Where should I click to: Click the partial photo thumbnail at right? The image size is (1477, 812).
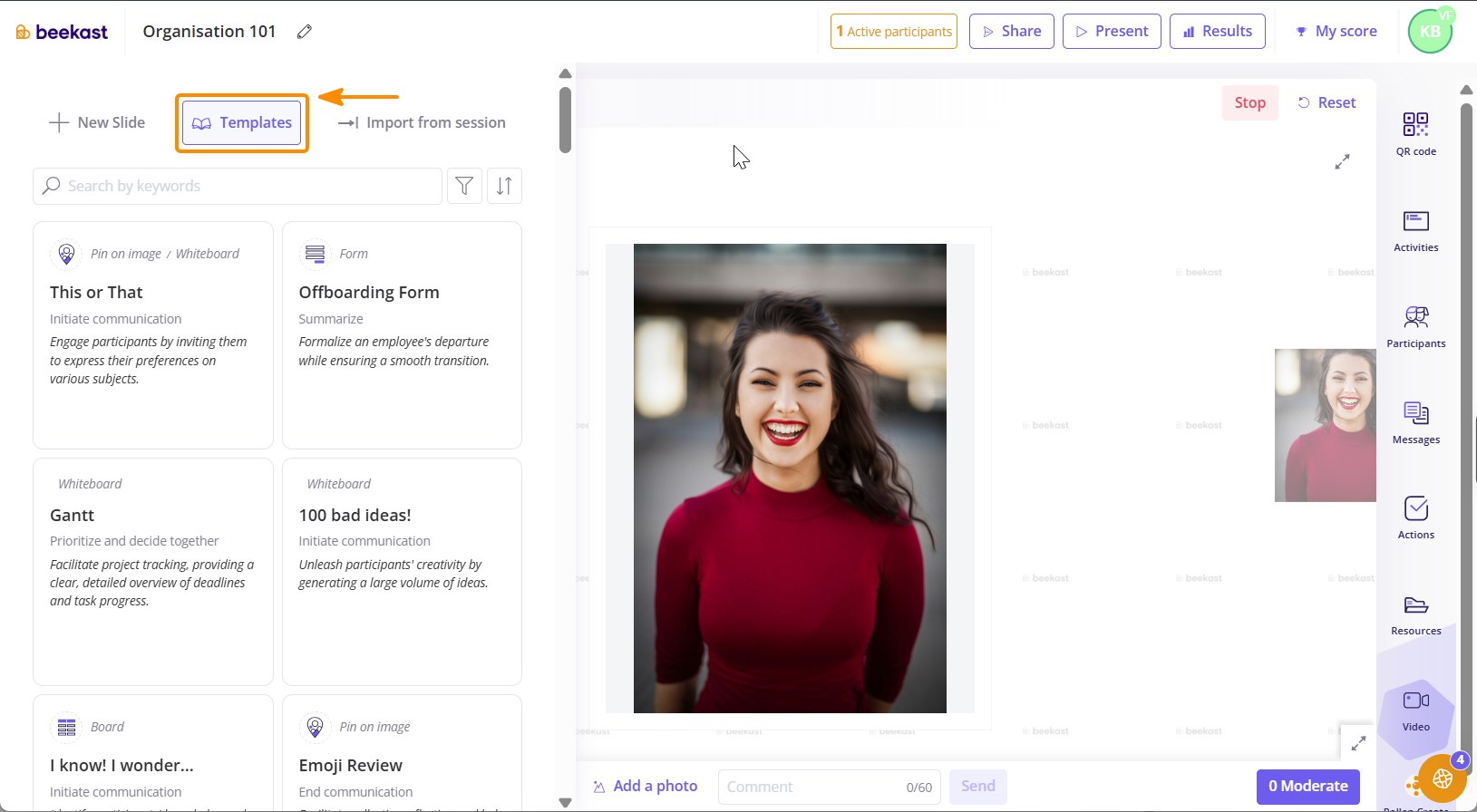[x=1325, y=425]
